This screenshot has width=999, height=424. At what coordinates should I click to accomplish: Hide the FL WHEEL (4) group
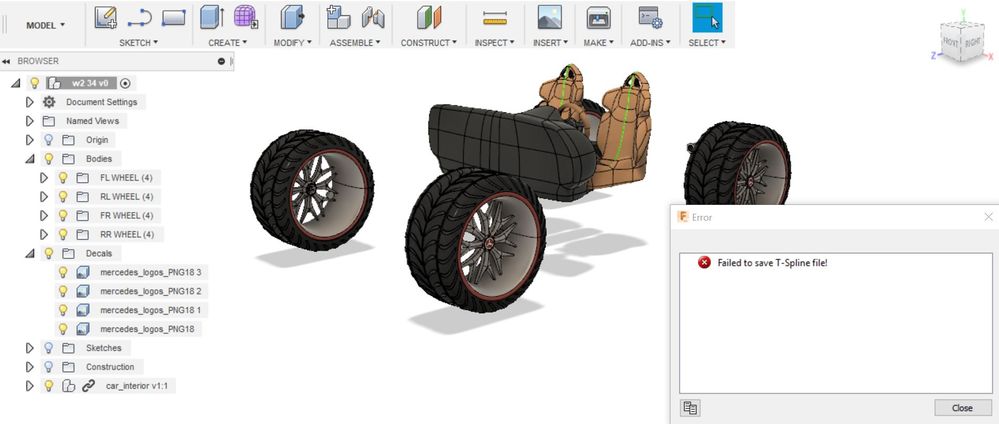click(x=62, y=177)
